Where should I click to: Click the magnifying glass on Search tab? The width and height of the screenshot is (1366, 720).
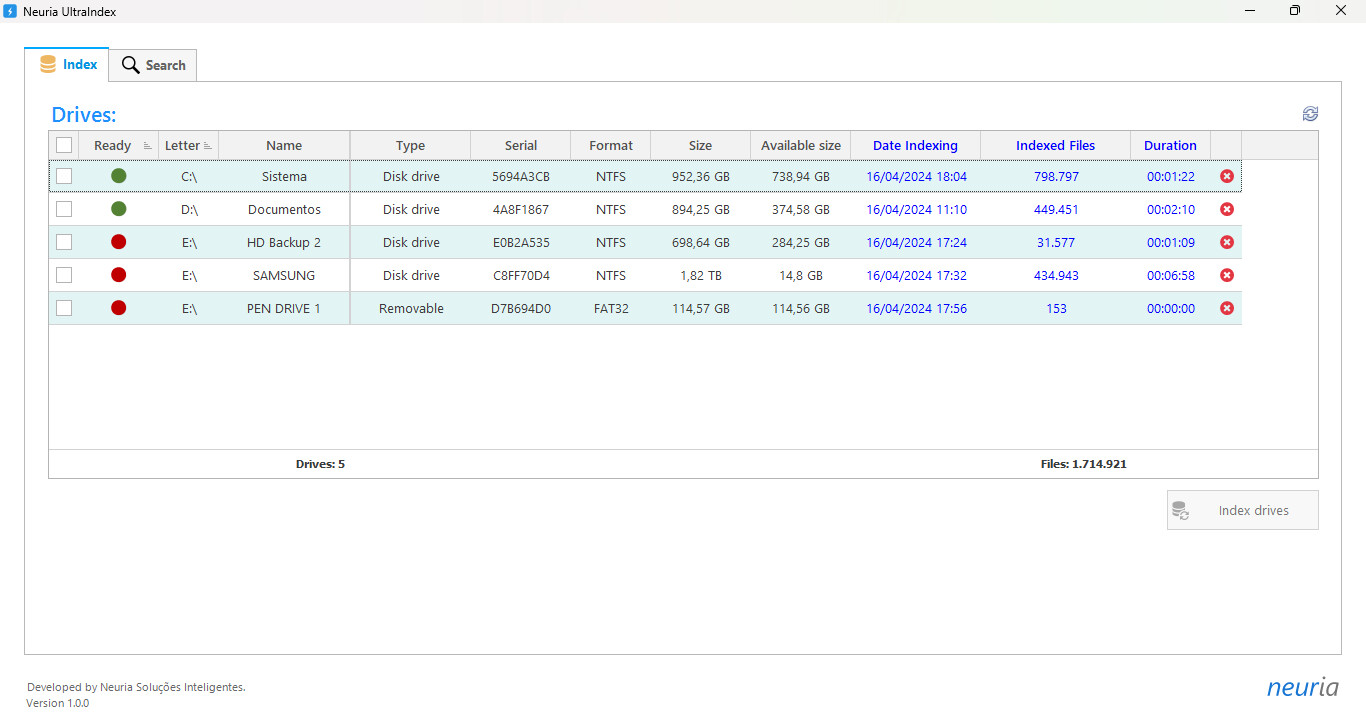[129, 64]
